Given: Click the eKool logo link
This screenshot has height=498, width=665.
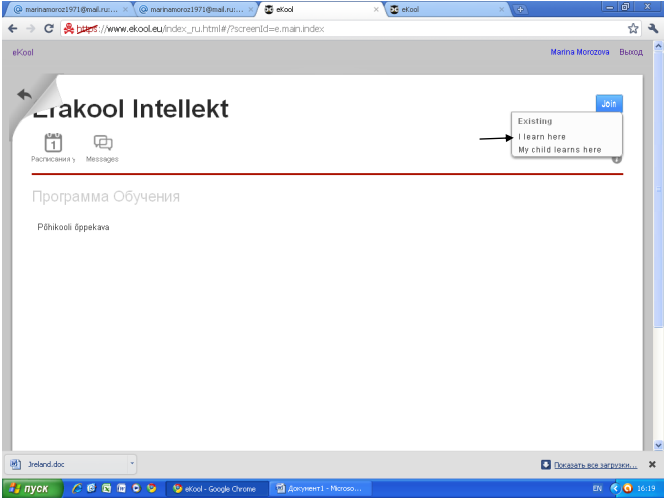Looking at the screenshot, I should pos(23,53).
